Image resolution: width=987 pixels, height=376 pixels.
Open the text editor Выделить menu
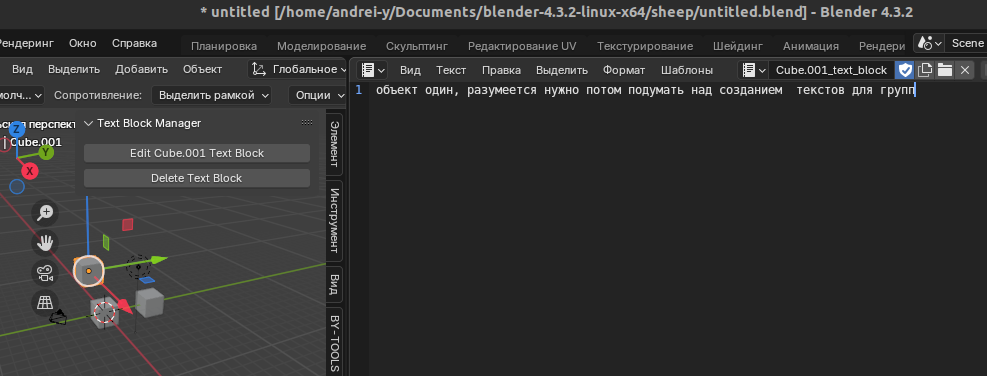tap(561, 70)
